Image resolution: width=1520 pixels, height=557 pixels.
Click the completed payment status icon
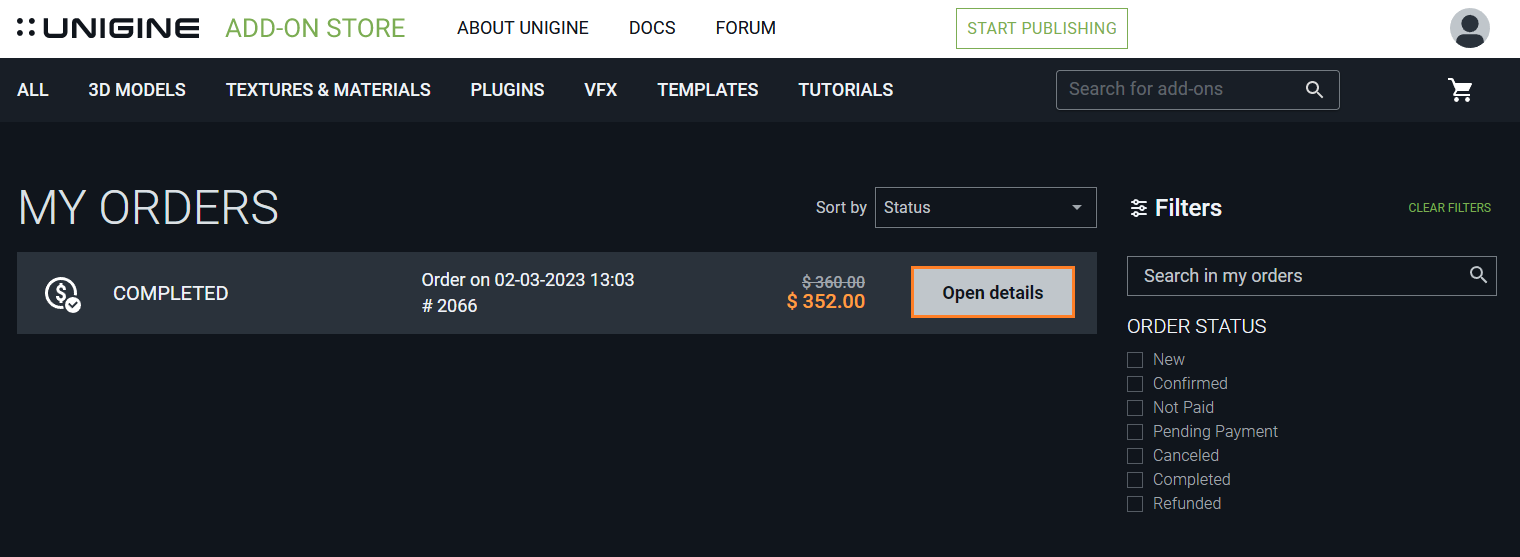coord(63,294)
